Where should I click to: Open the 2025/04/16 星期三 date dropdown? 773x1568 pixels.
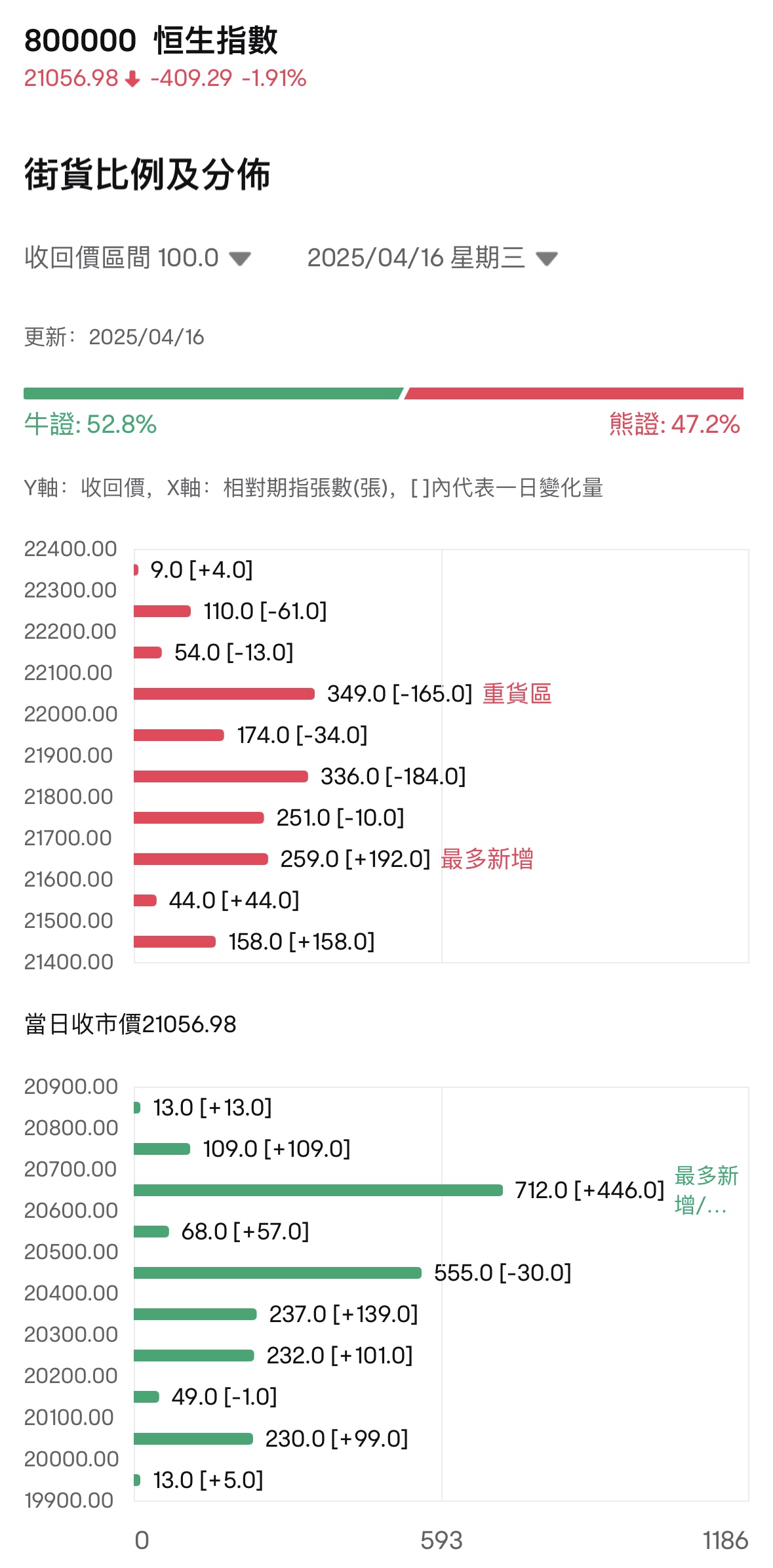[546, 258]
